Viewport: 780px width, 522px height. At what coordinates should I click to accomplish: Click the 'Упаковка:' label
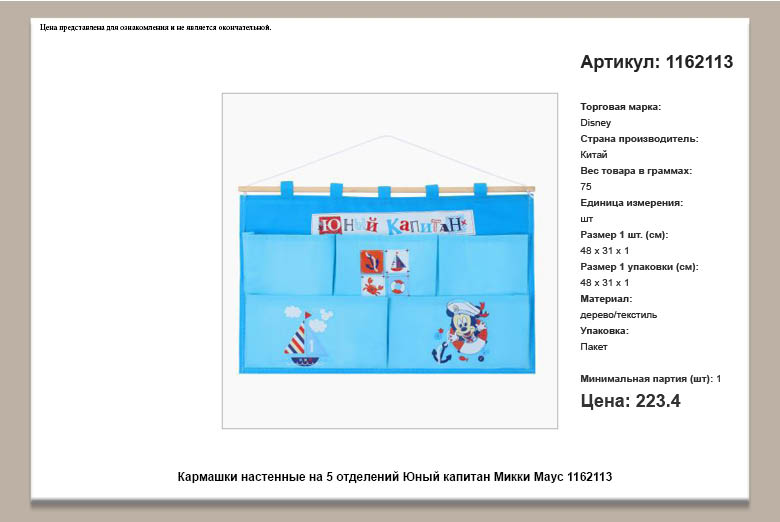click(x=604, y=330)
